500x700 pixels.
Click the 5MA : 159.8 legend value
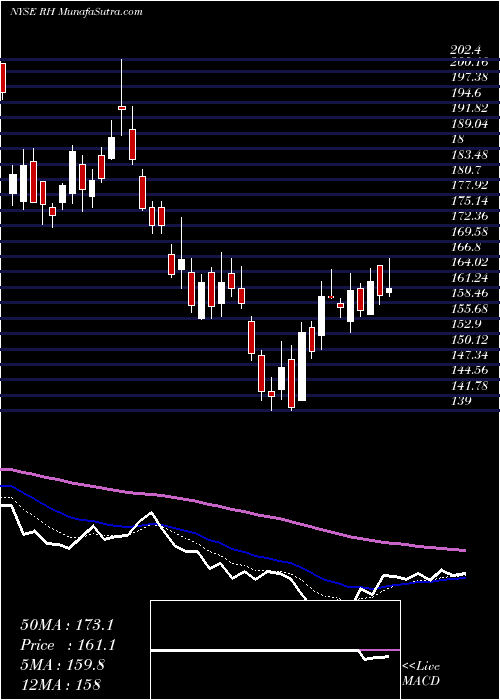point(62,664)
